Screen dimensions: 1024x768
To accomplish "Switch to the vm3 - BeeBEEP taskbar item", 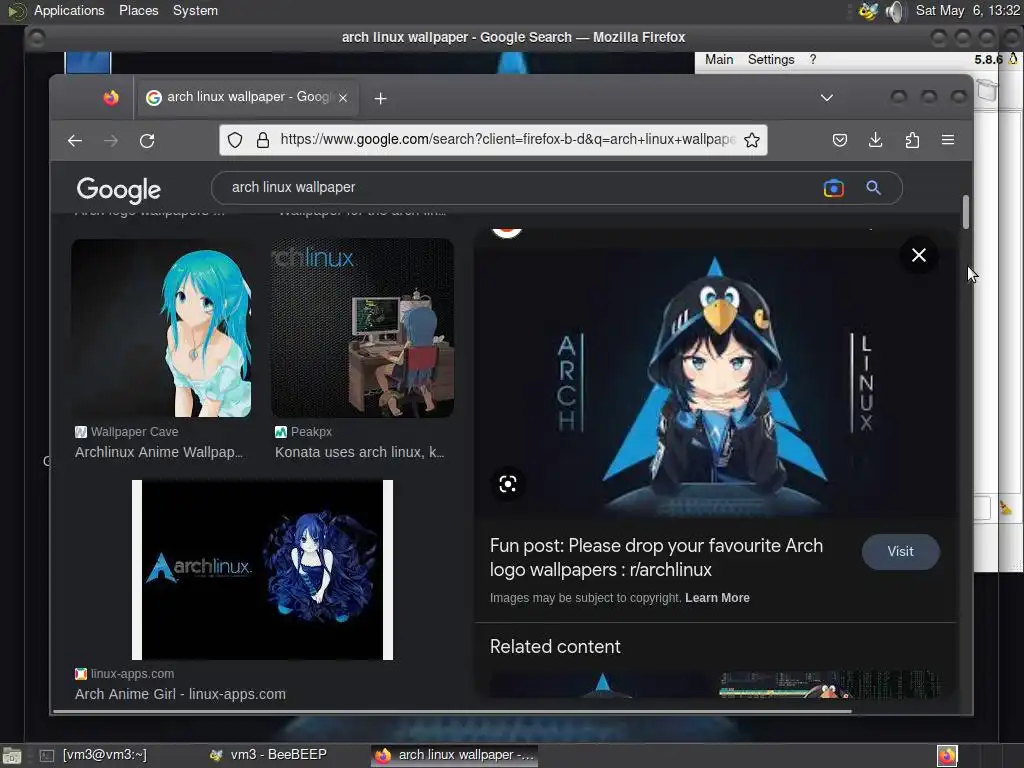I will click(268, 755).
